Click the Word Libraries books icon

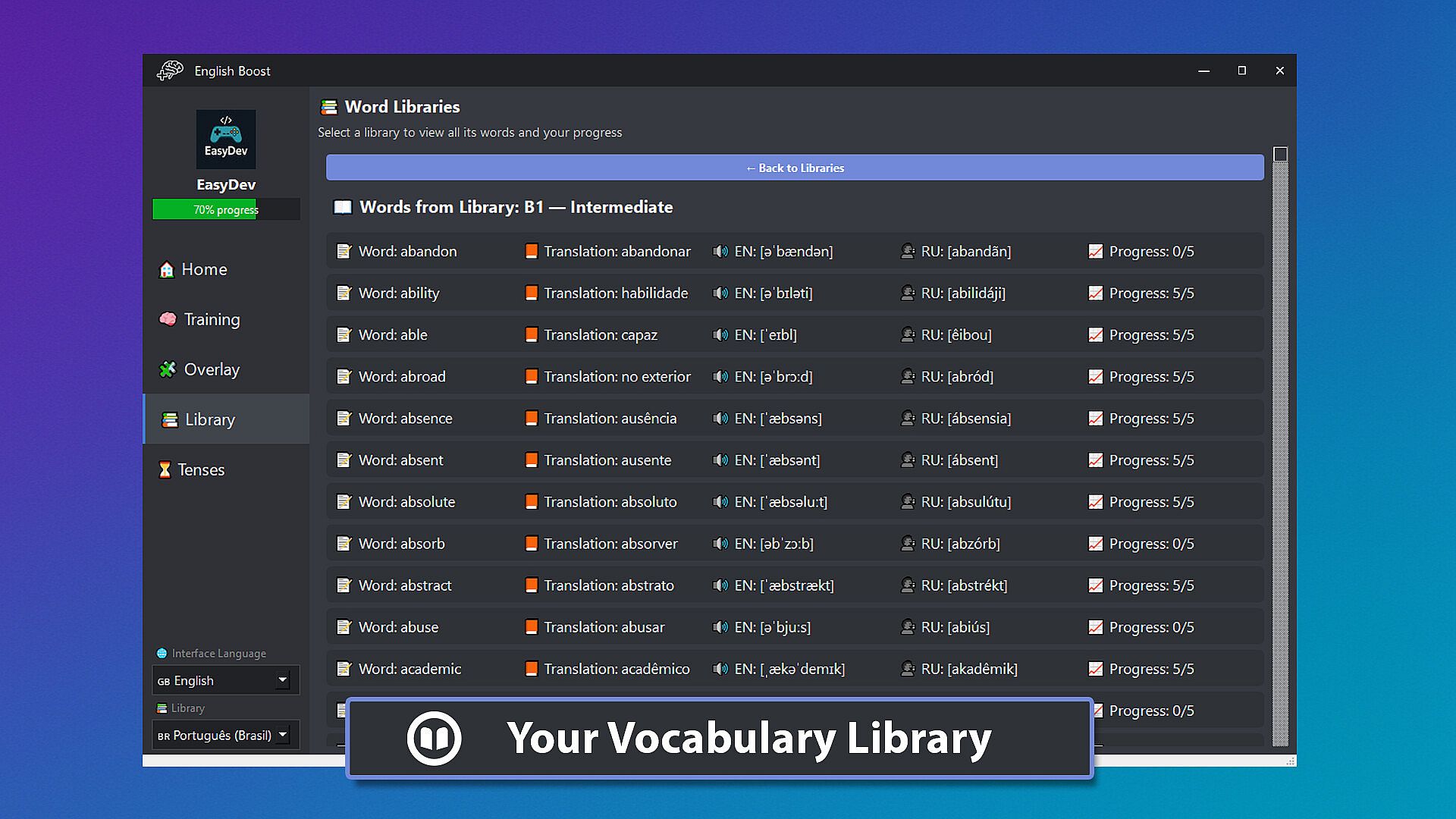point(329,107)
